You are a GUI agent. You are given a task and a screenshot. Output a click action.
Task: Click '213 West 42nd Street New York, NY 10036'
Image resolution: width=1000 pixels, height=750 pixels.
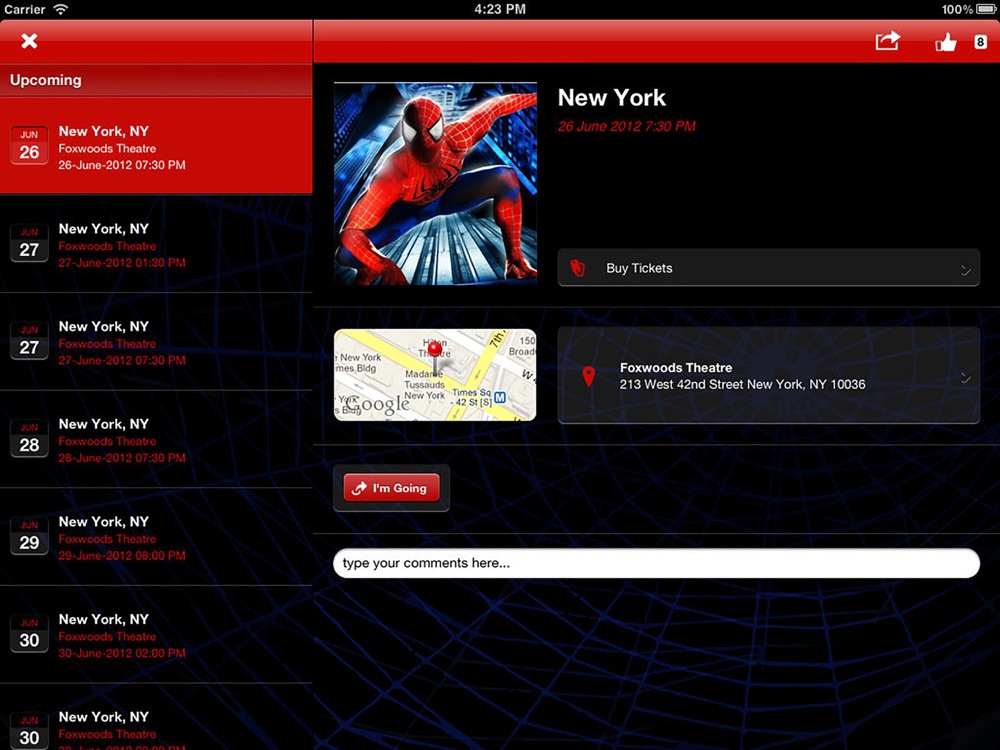(742, 385)
